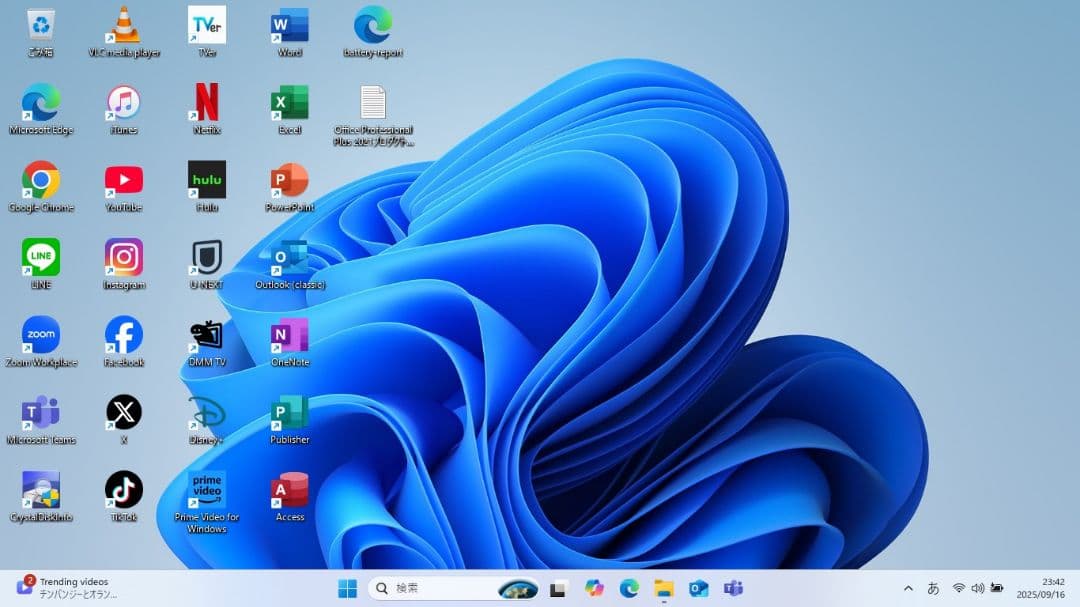Click the Hulu desktop shortcut
Image resolution: width=1080 pixels, height=607 pixels.
207,181
